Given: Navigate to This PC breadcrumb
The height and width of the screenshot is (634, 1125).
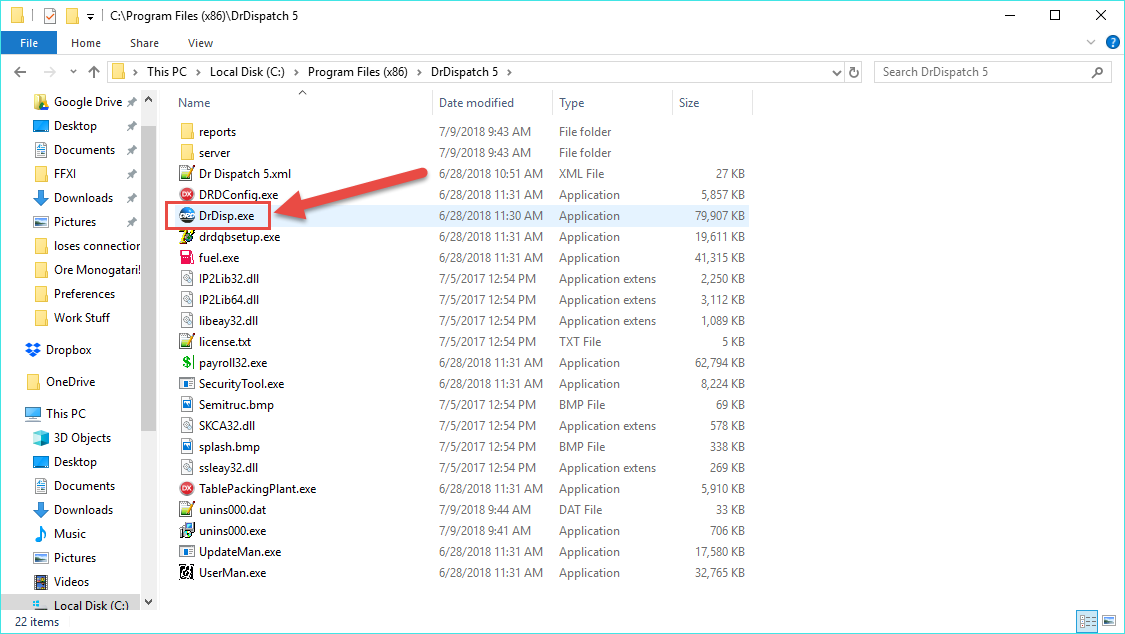Looking at the screenshot, I should point(166,72).
